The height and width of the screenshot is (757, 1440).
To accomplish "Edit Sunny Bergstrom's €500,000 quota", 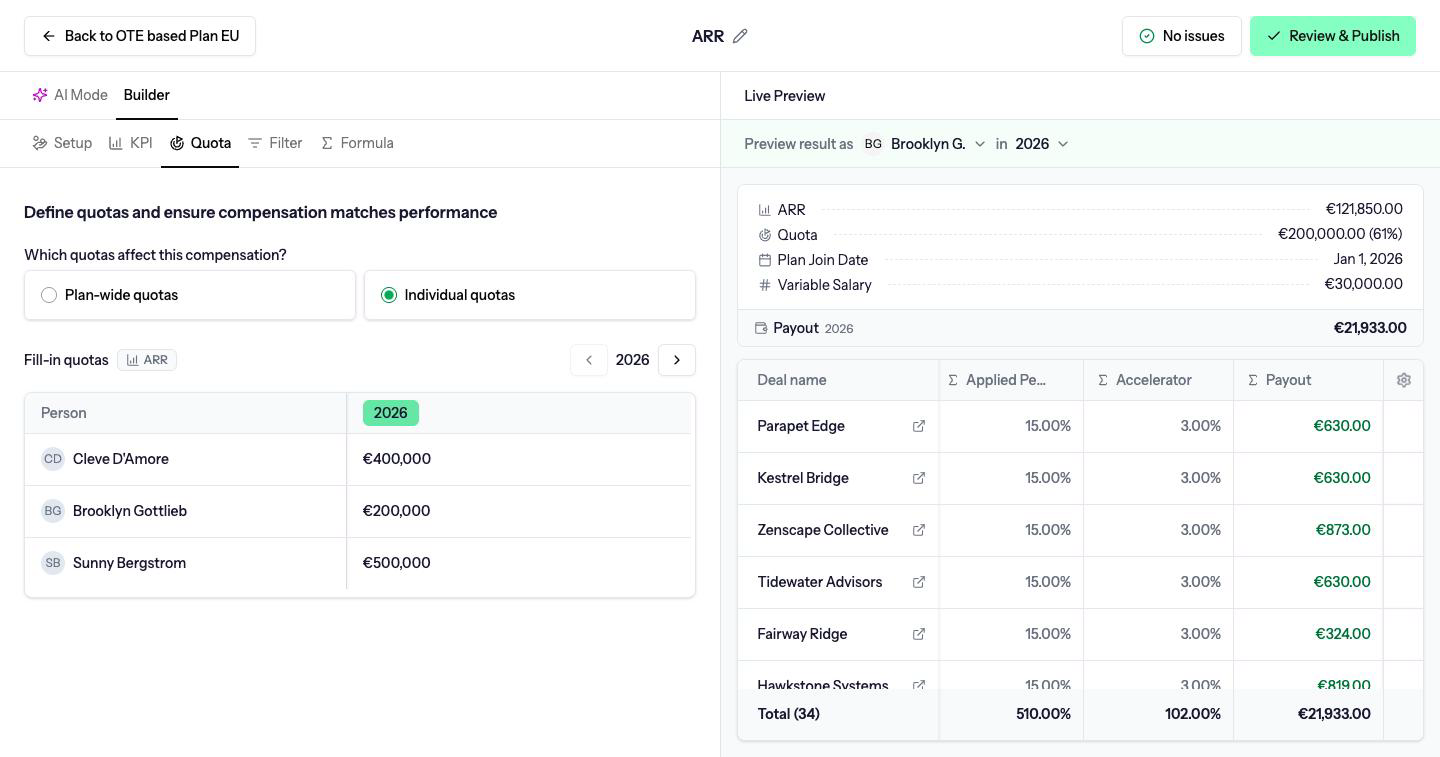I will [x=519, y=563].
